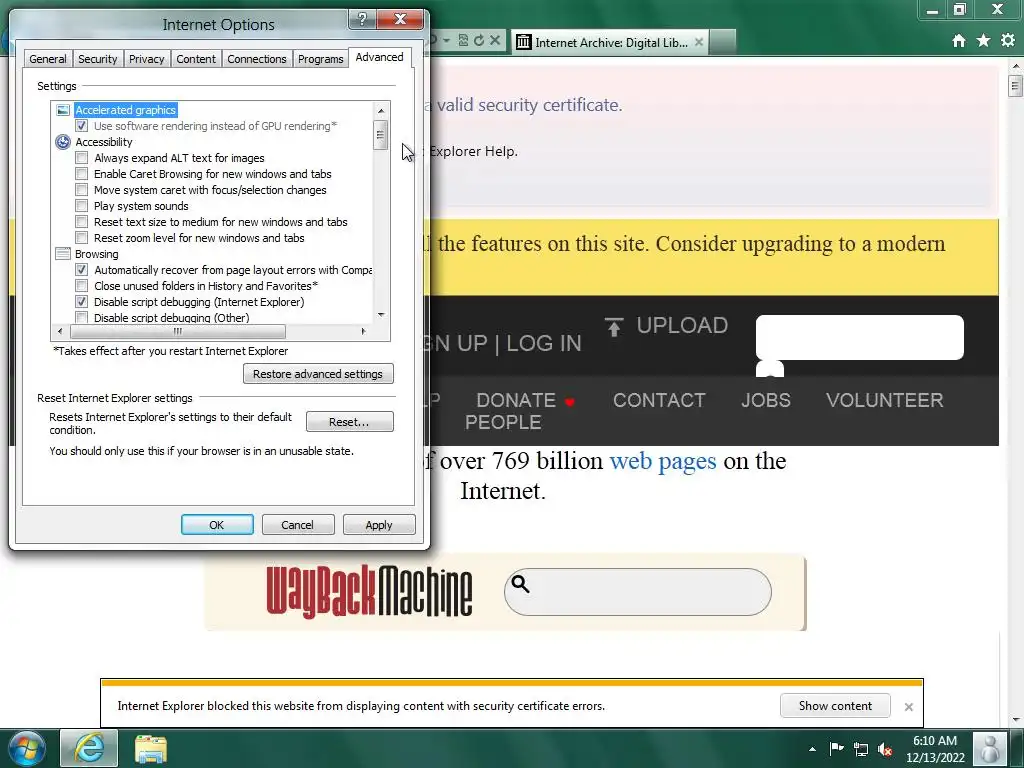
Task: Show hidden tray icons arrow
Action: click(x=812, y=749)
